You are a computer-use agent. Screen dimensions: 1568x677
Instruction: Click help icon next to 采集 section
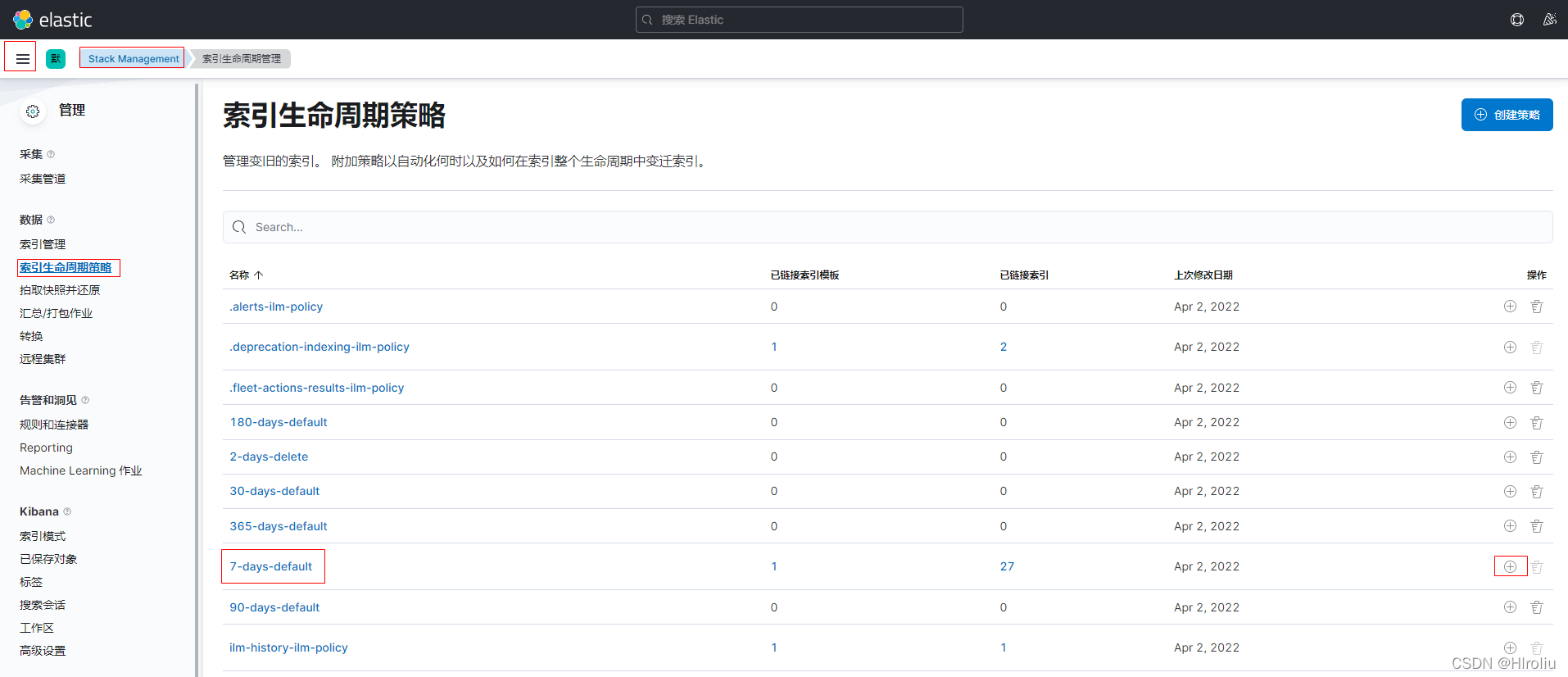(x=51, y=154)
